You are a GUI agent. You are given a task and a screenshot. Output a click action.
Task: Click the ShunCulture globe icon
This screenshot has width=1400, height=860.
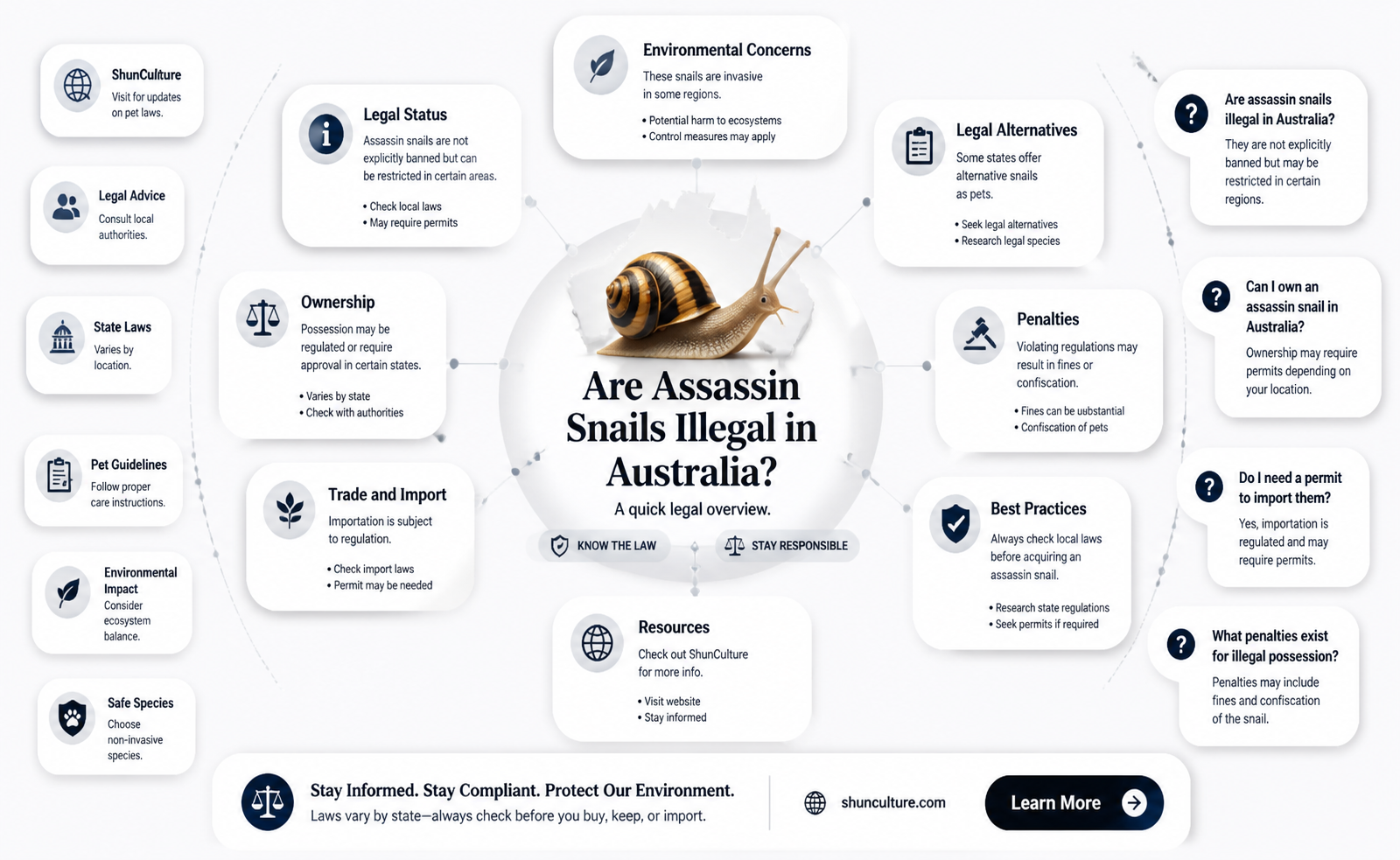tap(78, 85)
